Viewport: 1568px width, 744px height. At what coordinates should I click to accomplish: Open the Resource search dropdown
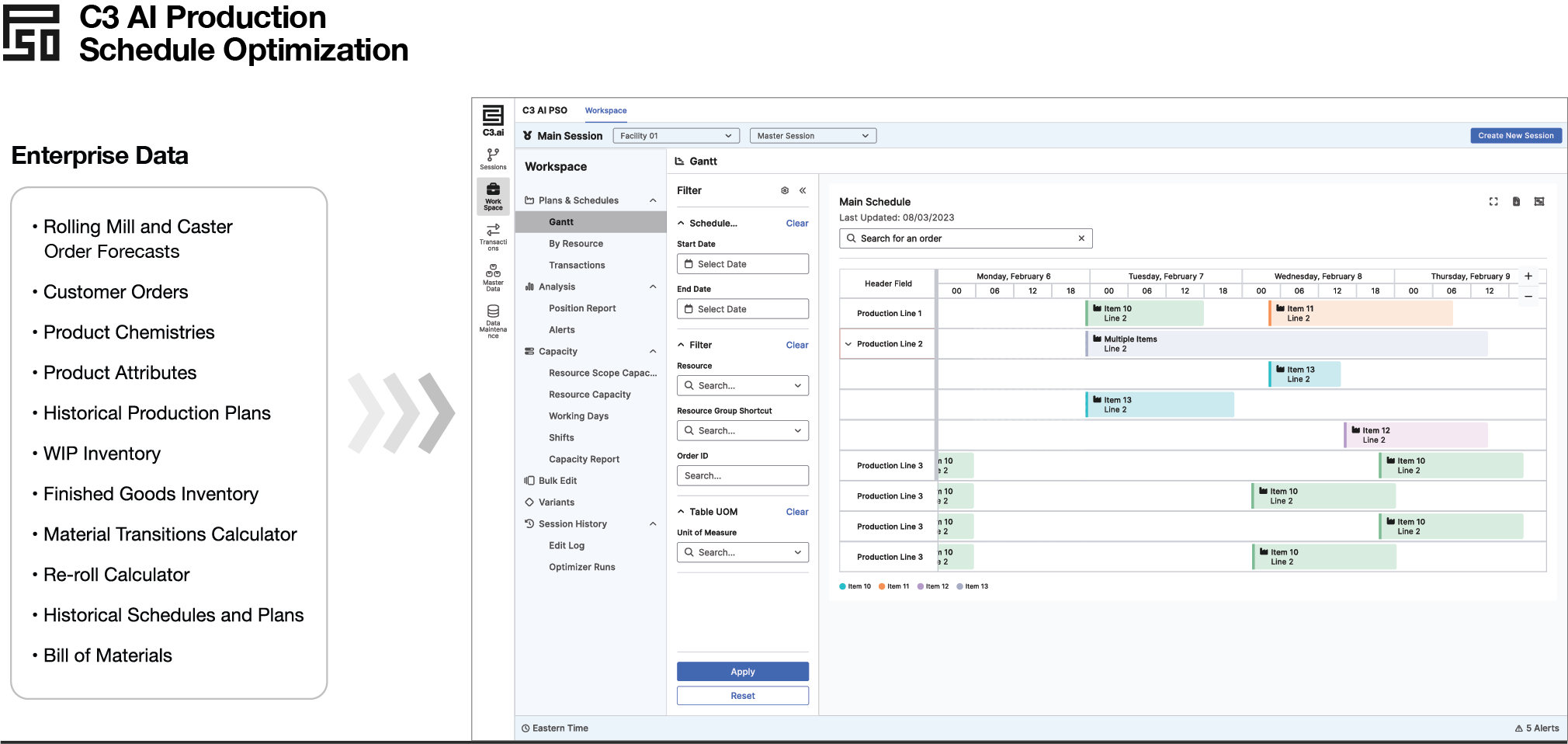(743, 386)
